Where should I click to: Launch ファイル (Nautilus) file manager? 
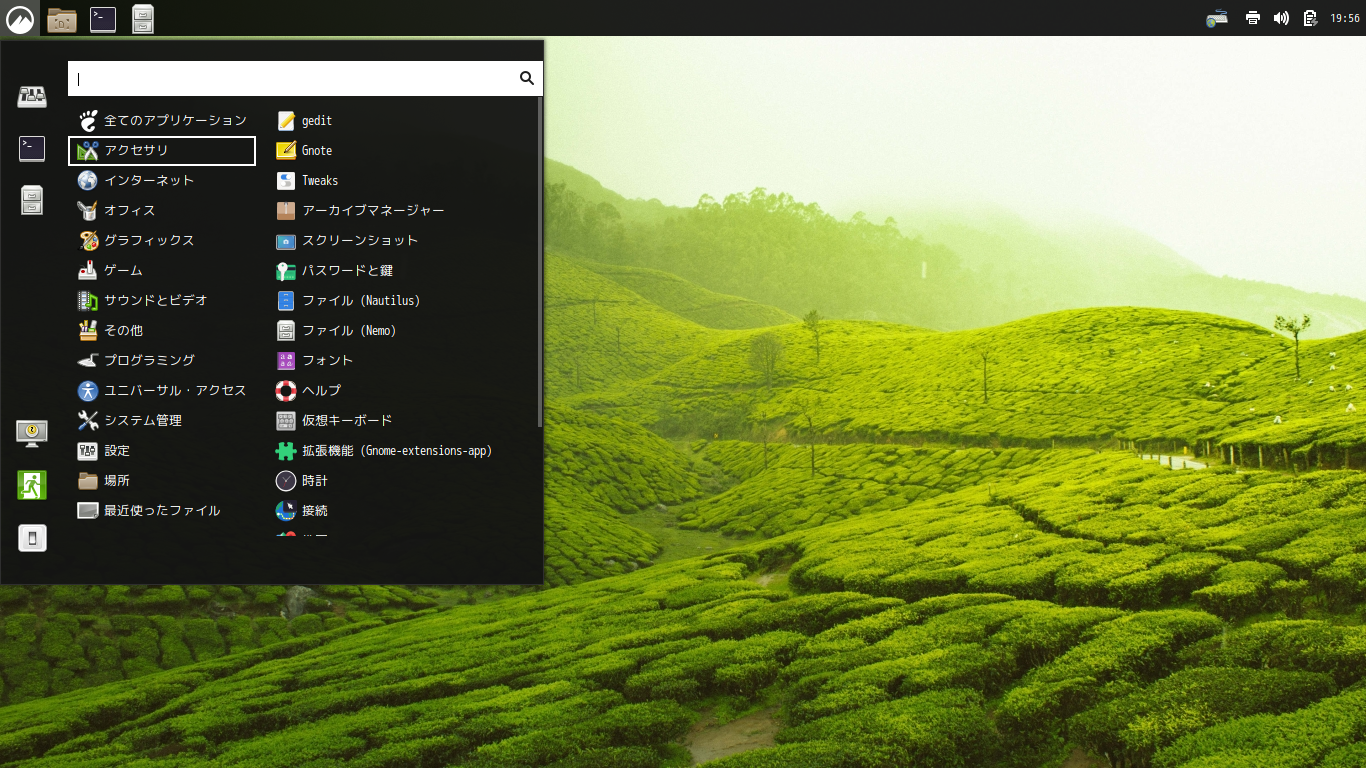(348, 301)
